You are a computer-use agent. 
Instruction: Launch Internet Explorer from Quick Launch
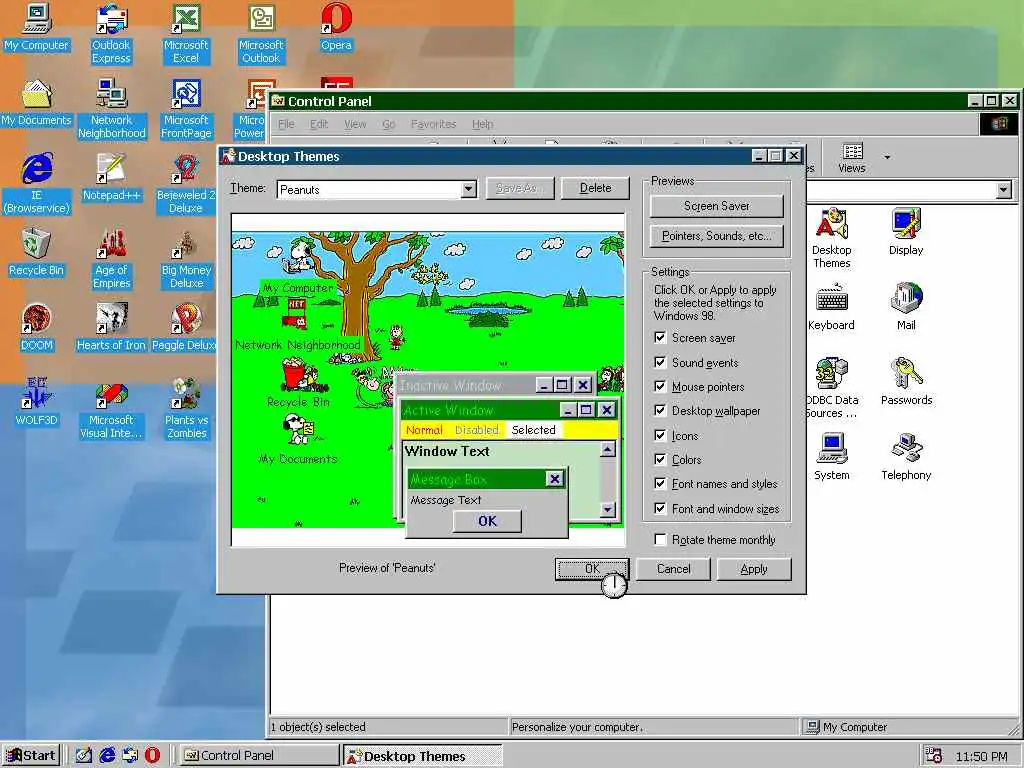point(107,756)
